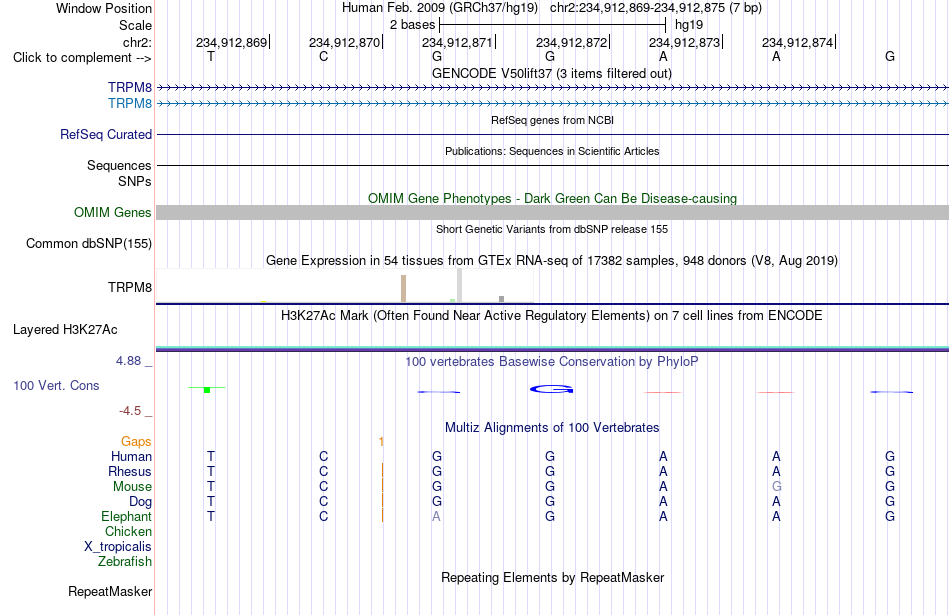This screenshot has width=950, height=615.
Task: Click the tall light gray GTEx bar
Action: 459,285
